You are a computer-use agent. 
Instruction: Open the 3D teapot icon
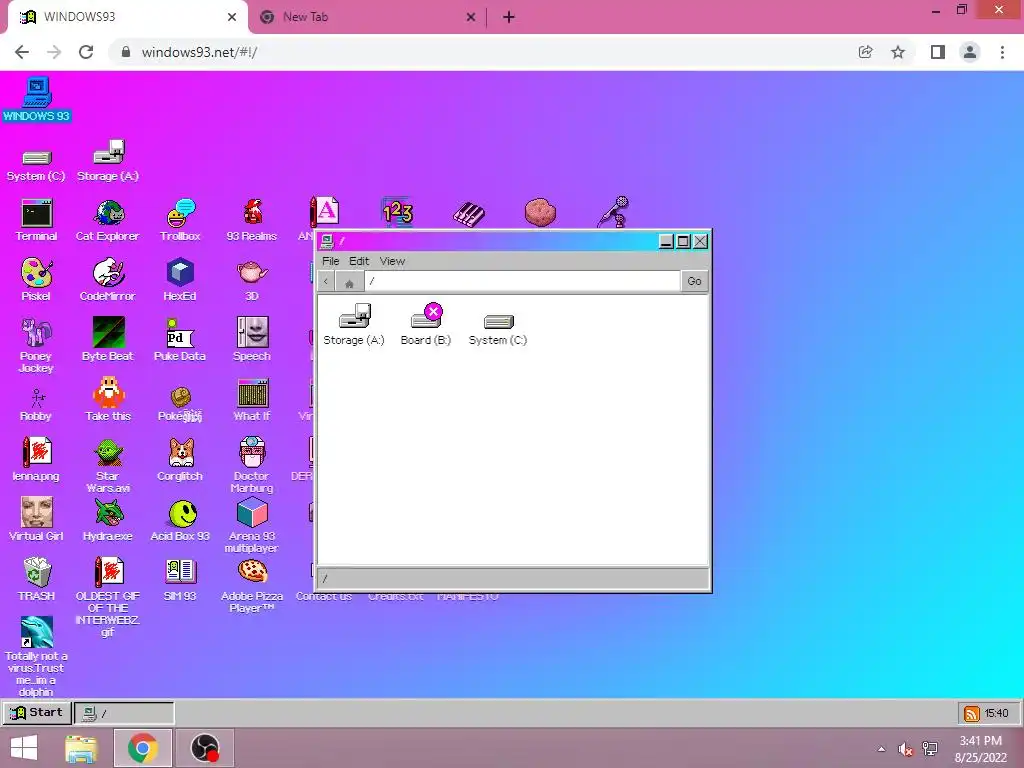point(252,280)
